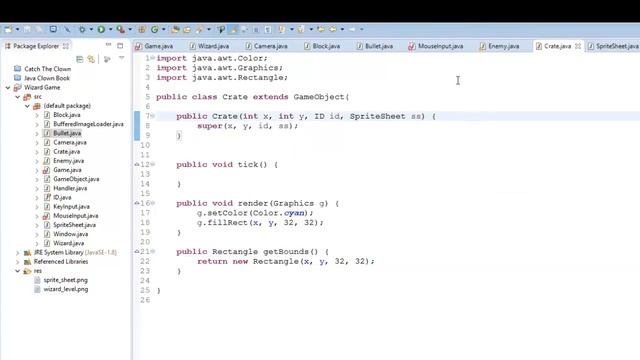Viewport: 640px width, 360px height.
Task: Expand the Referenced Libraries node
Action: point(18,262)
